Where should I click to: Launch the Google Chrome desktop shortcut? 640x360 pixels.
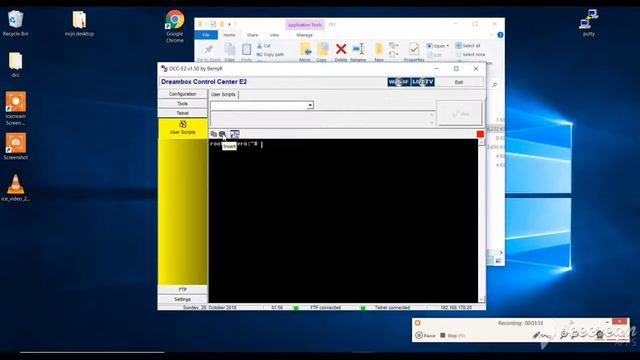point(175,26)
